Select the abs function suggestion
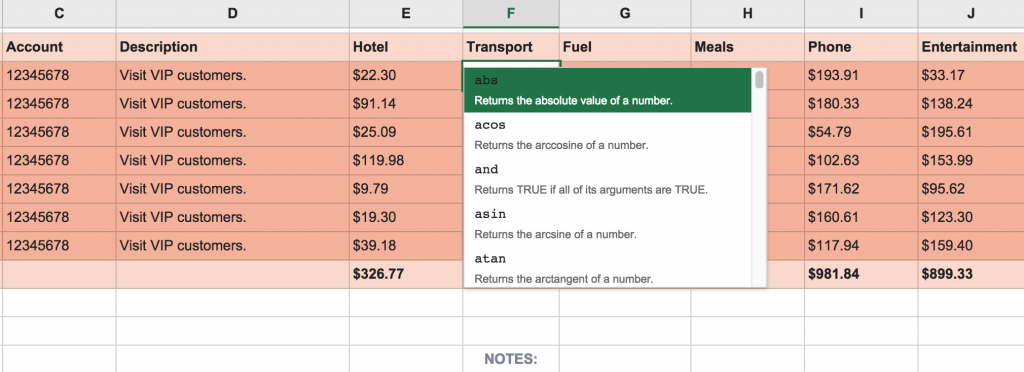Image resolution: width=1024 pixels, height=372 pixels. tap(607, 90)
